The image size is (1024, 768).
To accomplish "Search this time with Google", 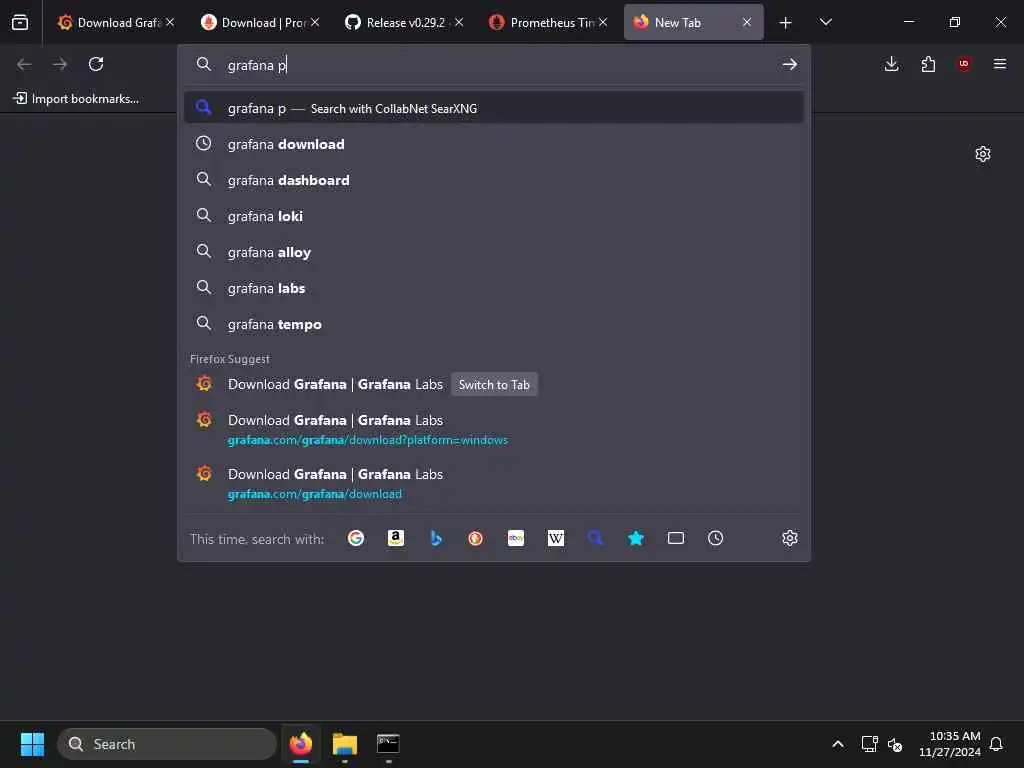I will (x=356, y=538).
